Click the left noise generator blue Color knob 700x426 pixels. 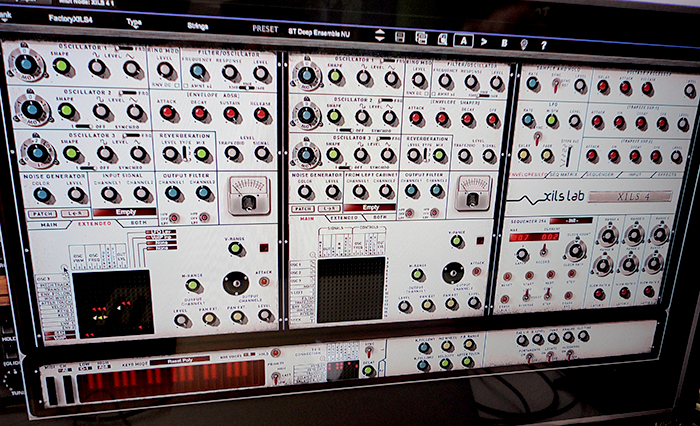pyautogui.click(x=43, y=195)
